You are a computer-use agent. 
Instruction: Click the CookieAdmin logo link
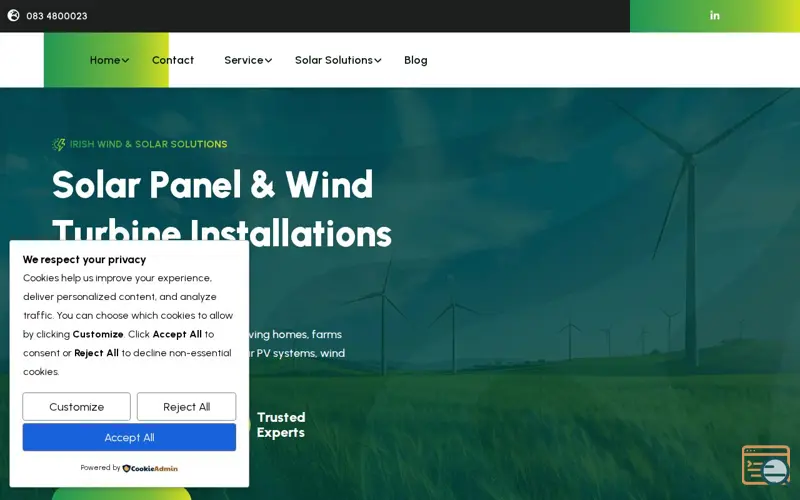coord(150,468)
